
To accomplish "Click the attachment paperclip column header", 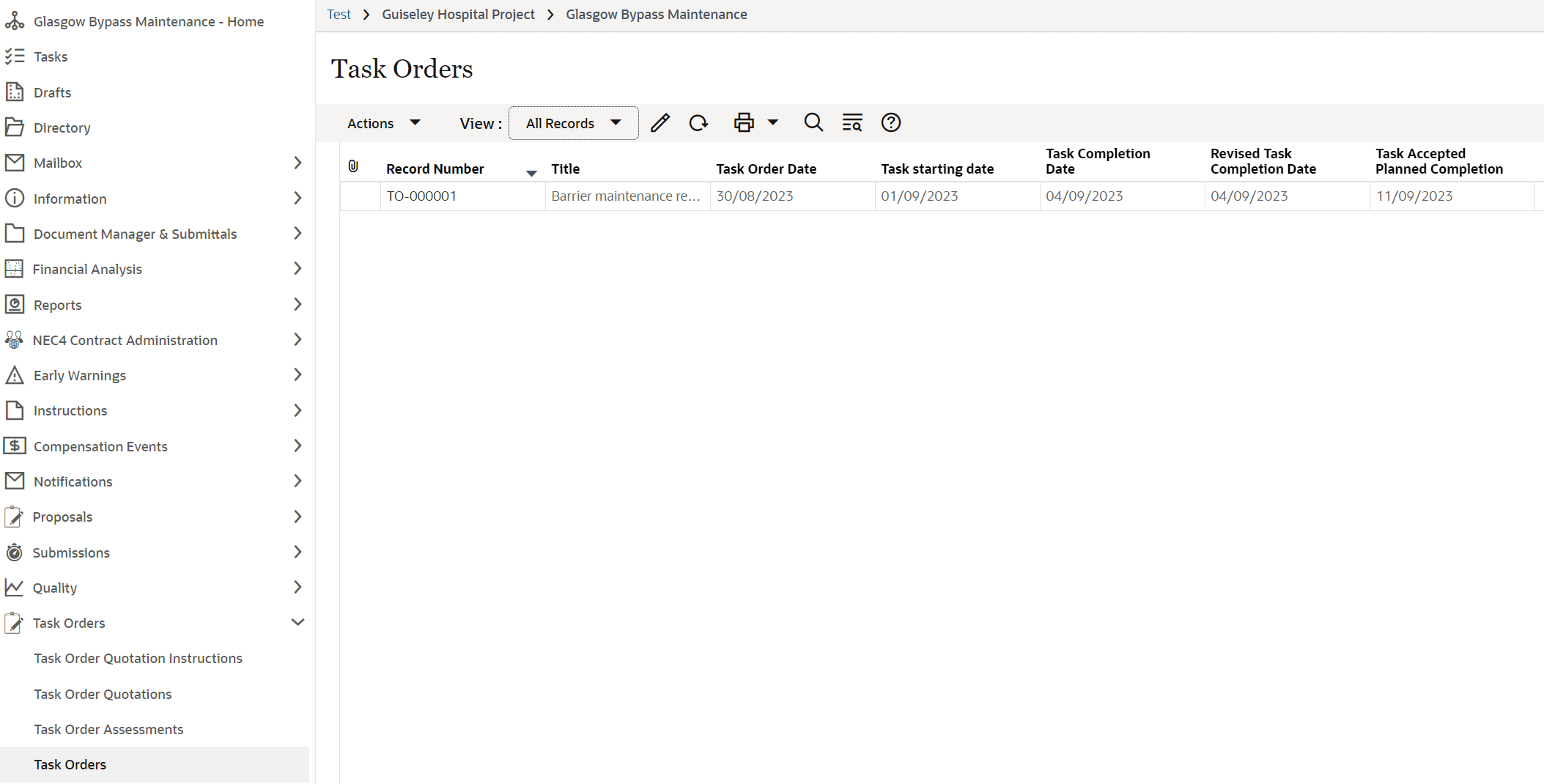I will click(x=354, y=166).
